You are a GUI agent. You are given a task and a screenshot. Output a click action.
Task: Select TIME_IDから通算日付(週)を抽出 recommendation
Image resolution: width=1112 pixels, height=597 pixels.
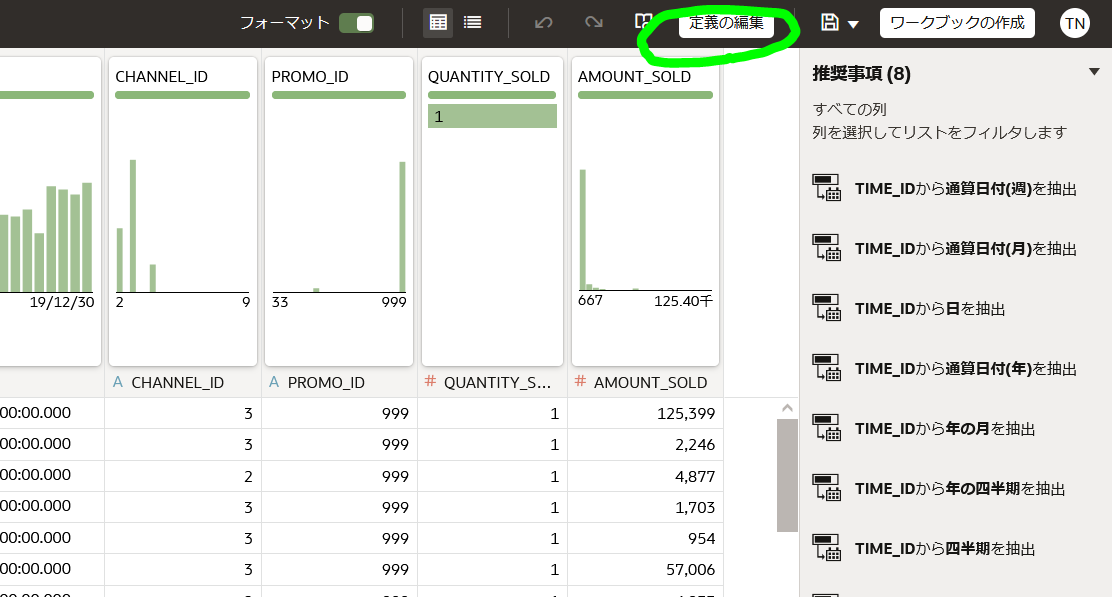(966, 189)
